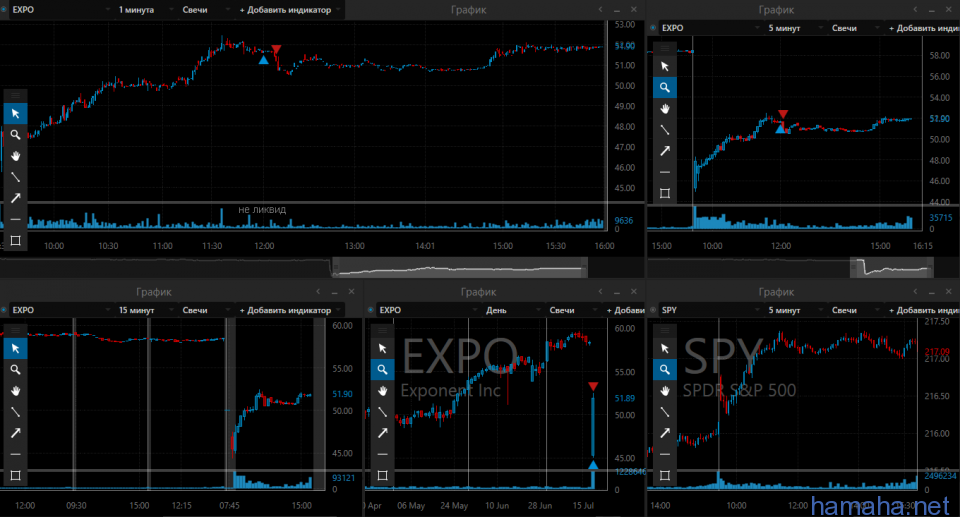Pick hand tool in SPY chart toolbar
960x517 pixels.
tap(665, 391)
